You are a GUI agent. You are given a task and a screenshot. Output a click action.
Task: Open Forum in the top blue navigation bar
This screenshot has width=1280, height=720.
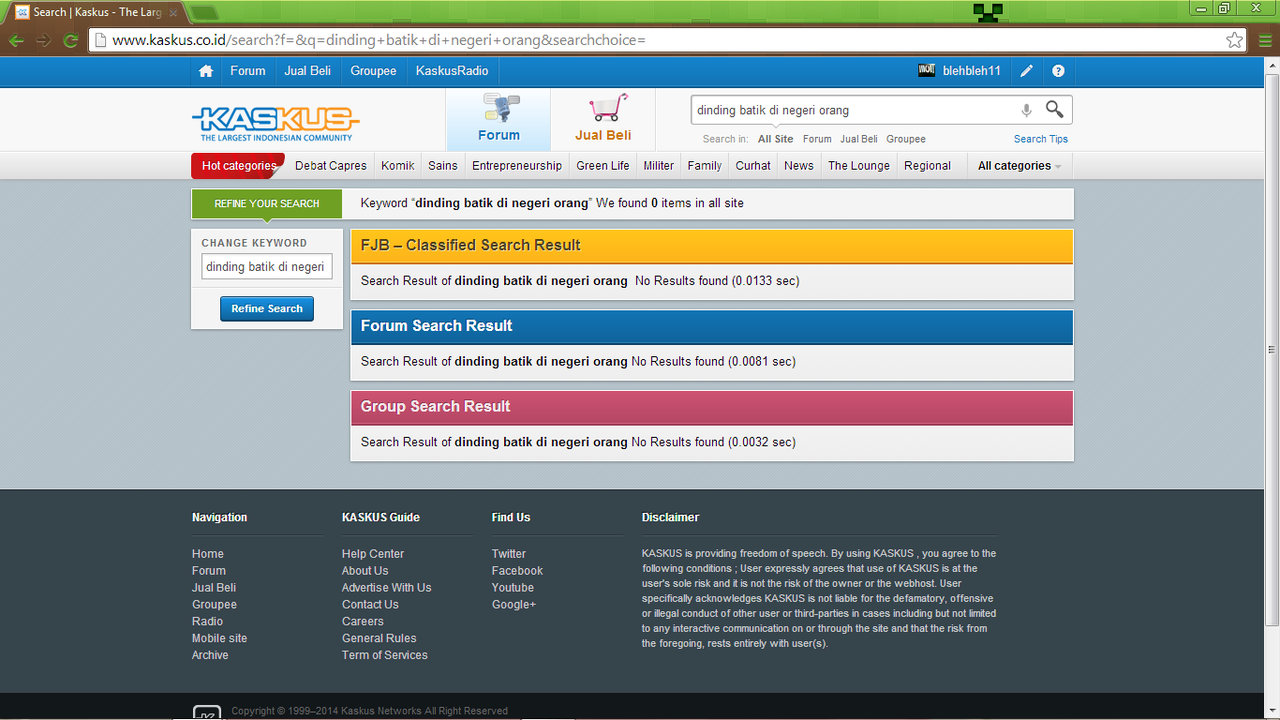click(x=248, y=71)
